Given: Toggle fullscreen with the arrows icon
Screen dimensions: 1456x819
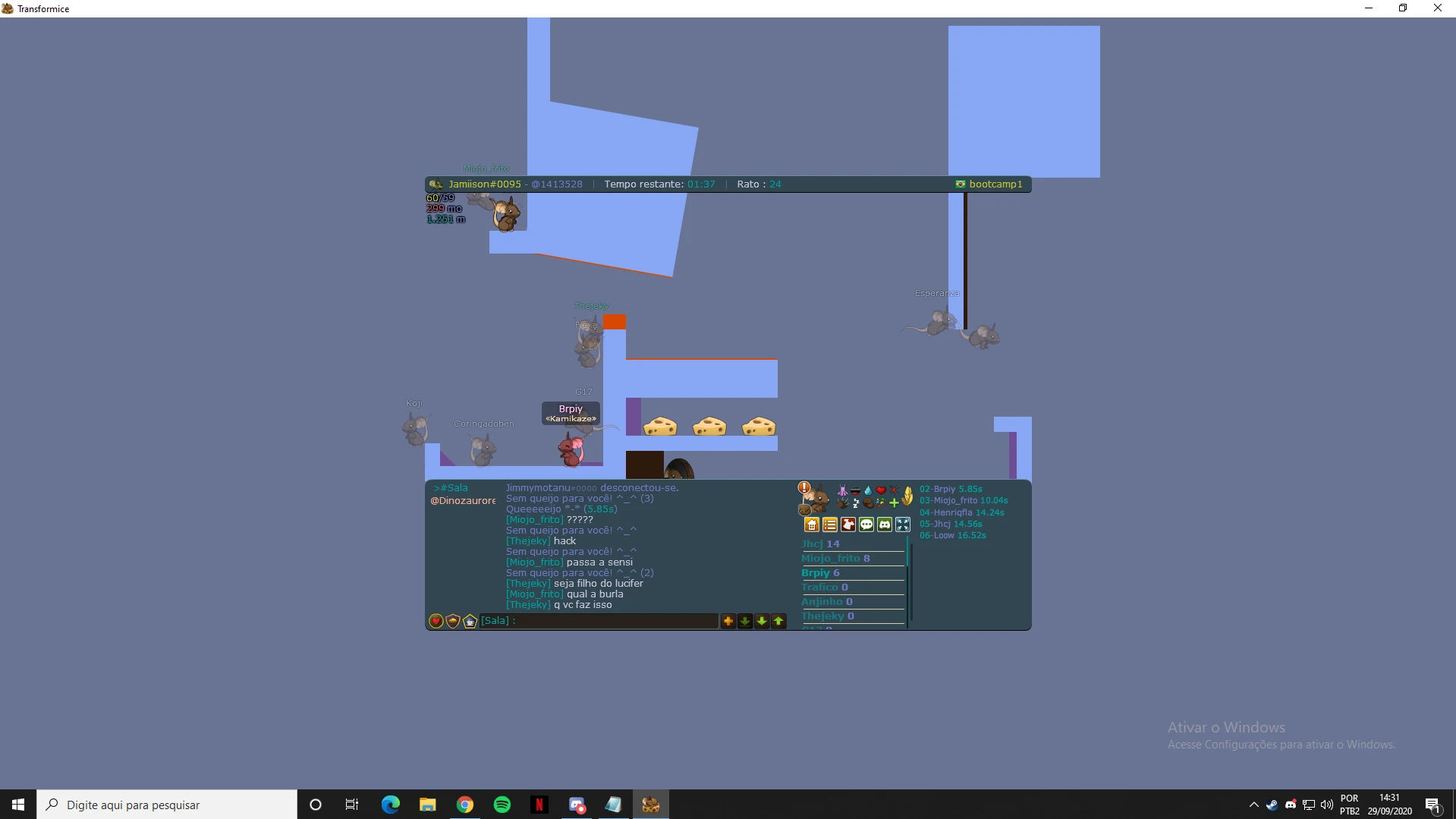Looking at the screenshot, I should 903,524.
